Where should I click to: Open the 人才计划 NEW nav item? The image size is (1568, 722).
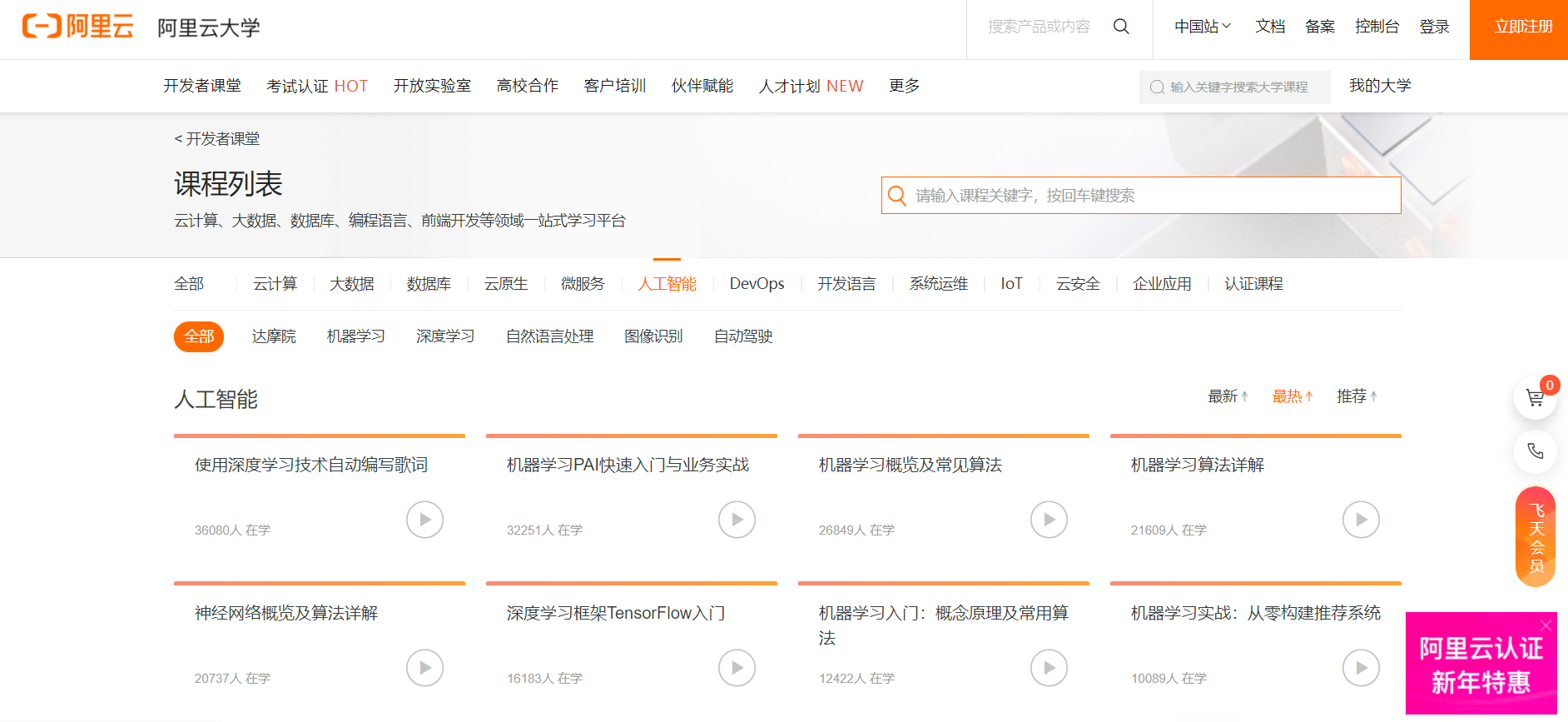[811, 86]
